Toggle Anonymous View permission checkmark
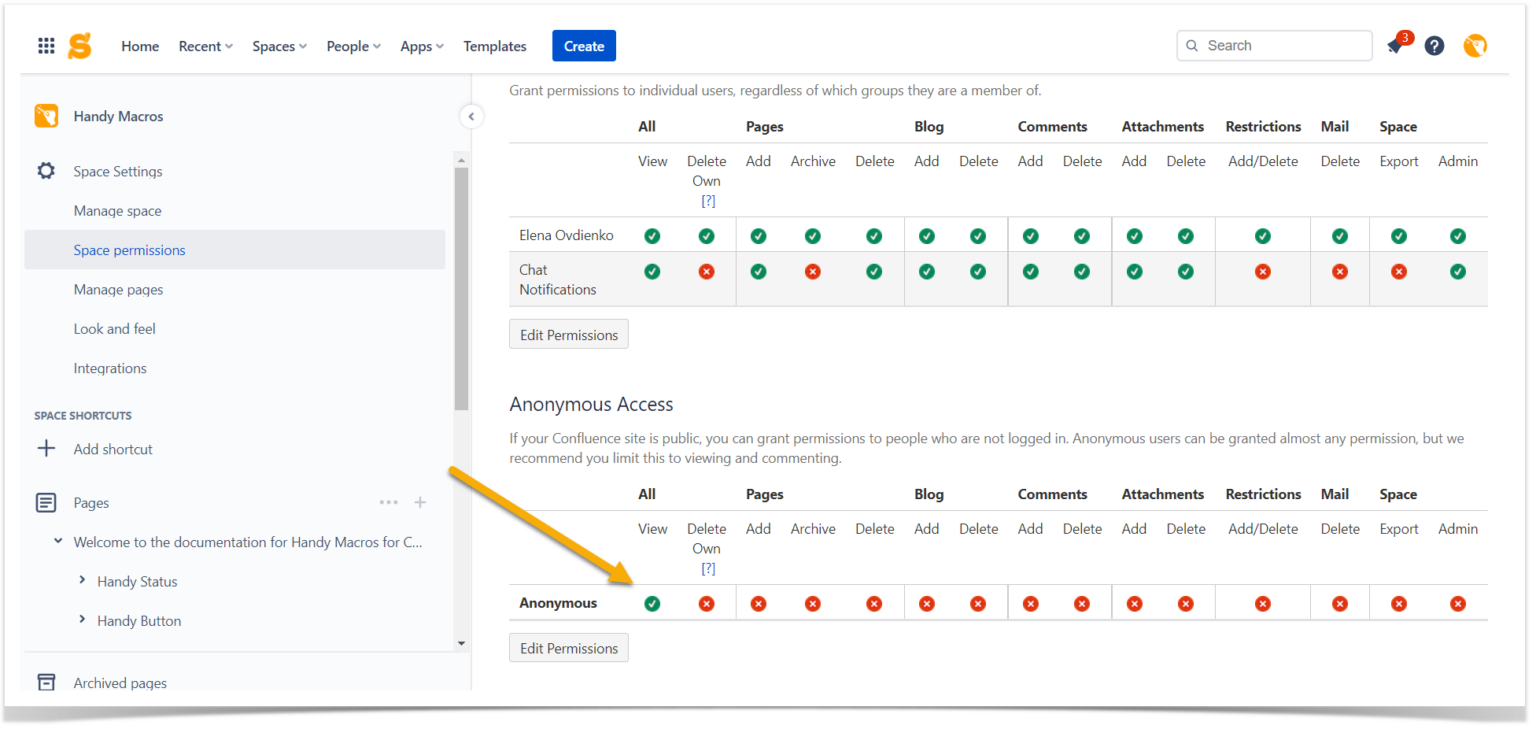The image size is (1536, 729). (652, 603)
